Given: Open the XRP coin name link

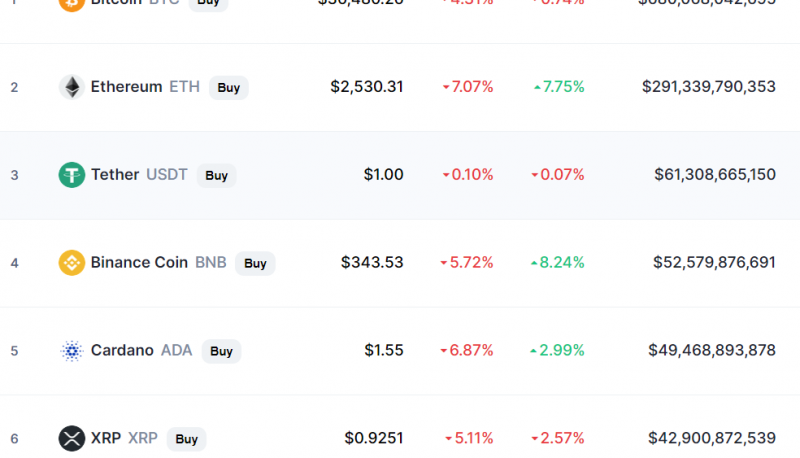Looking at the screenshot, I should point(106,438).
